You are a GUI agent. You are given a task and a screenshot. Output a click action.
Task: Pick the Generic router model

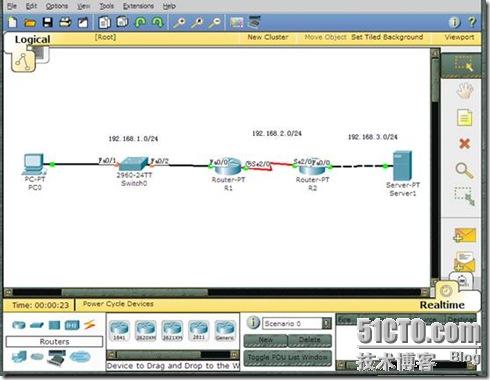tap(225, 330)
